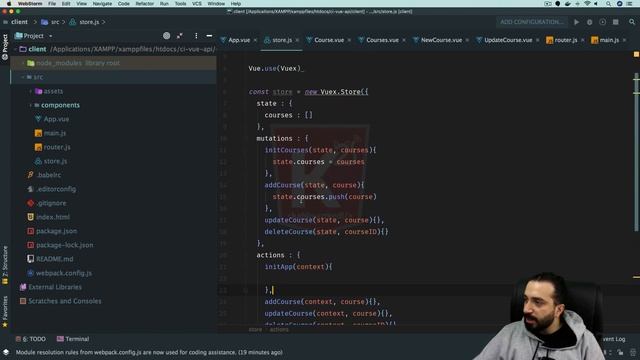Open Project panel options (three dots)
The height and width of the screenshot is (360, 640).
click(x=196, y=36)
